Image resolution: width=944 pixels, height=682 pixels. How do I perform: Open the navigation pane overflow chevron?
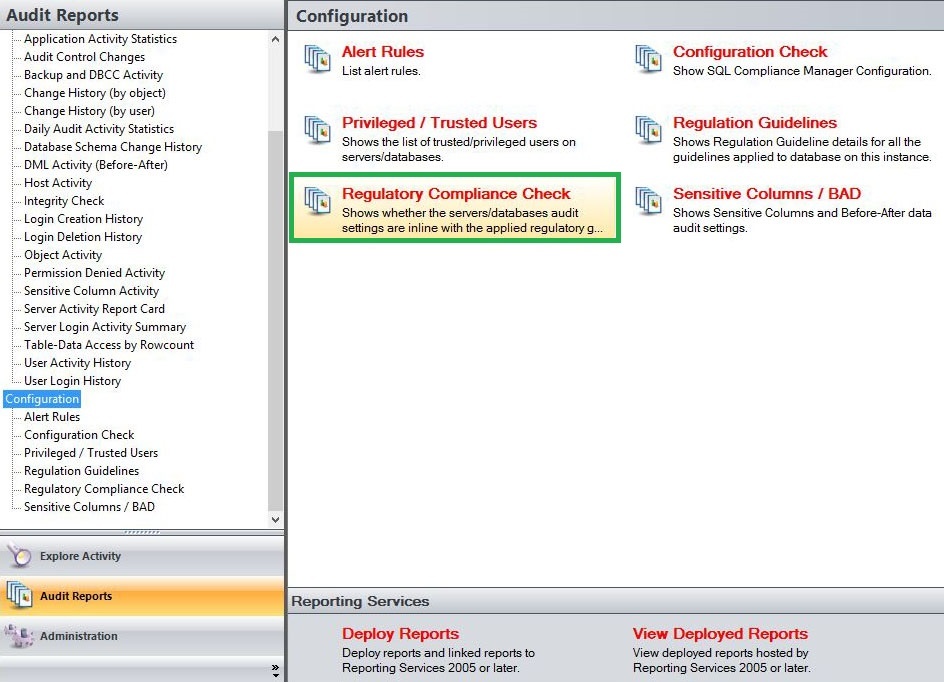tap(275, 670)
